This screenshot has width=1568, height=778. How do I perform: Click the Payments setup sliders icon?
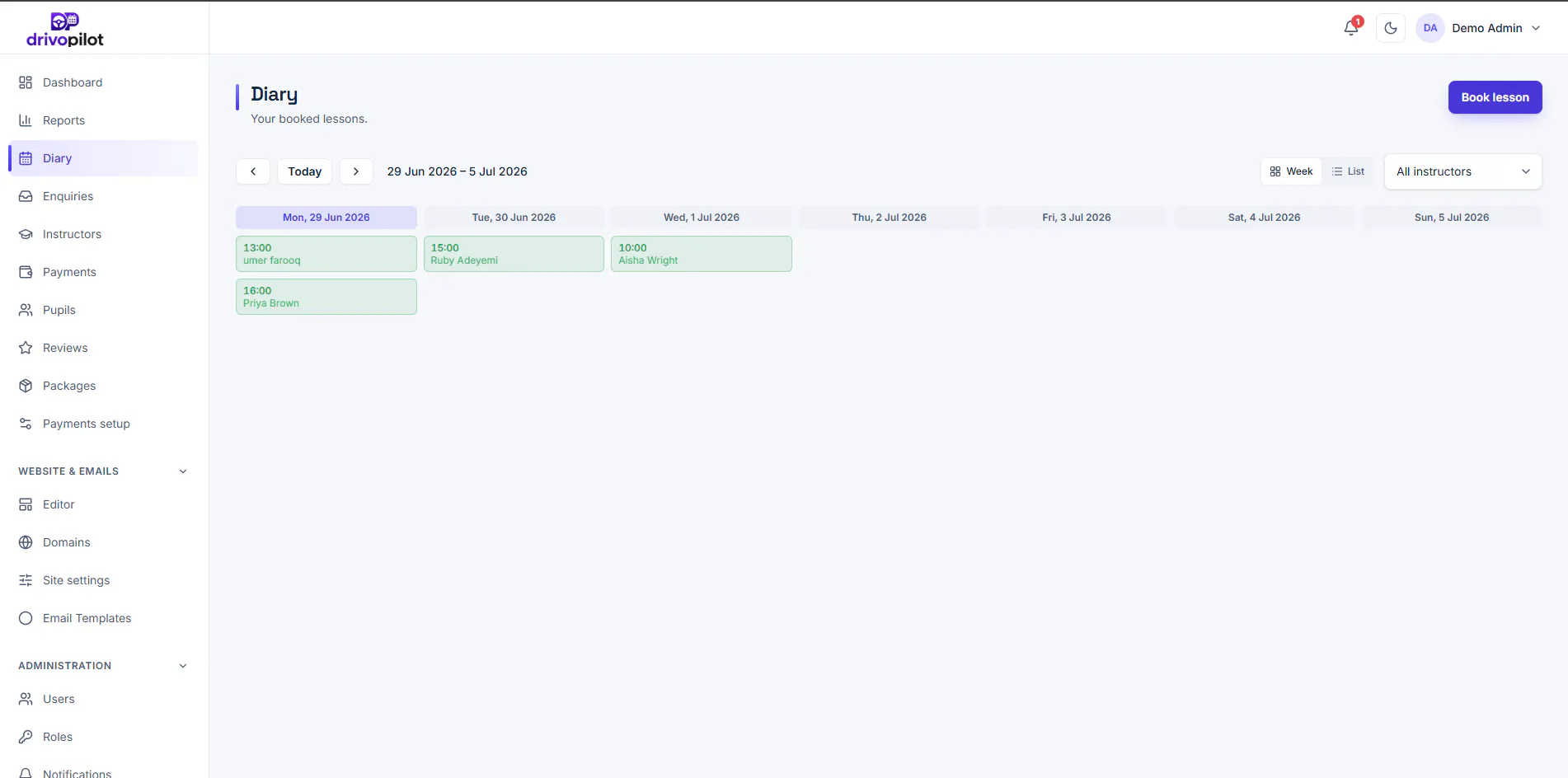26,424
